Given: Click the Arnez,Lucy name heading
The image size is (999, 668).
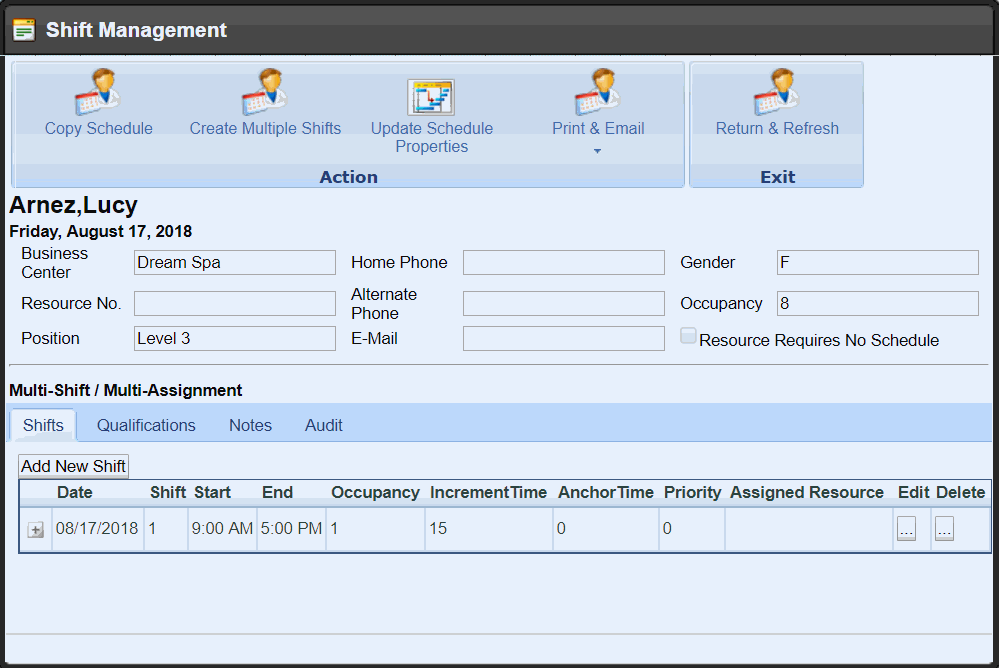Looking at the screenshot, I should (73, 205).
